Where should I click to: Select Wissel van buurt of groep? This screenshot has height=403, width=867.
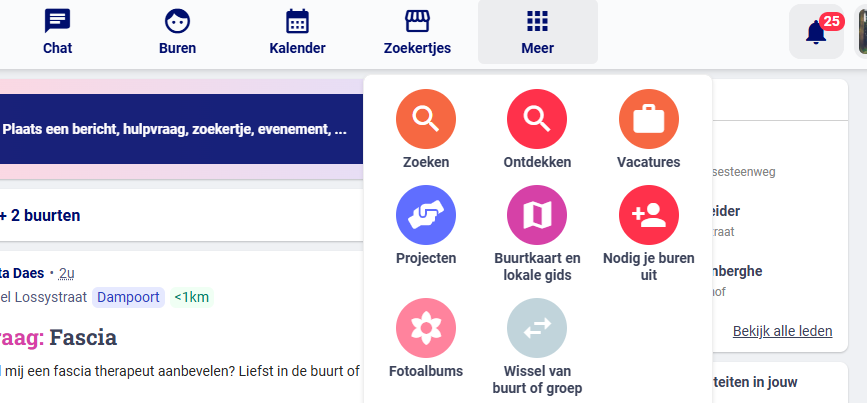pos(537,328)
